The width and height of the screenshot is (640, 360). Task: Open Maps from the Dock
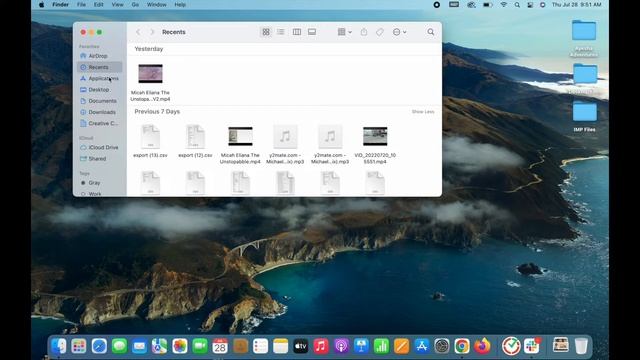click(x=159, y=346)
